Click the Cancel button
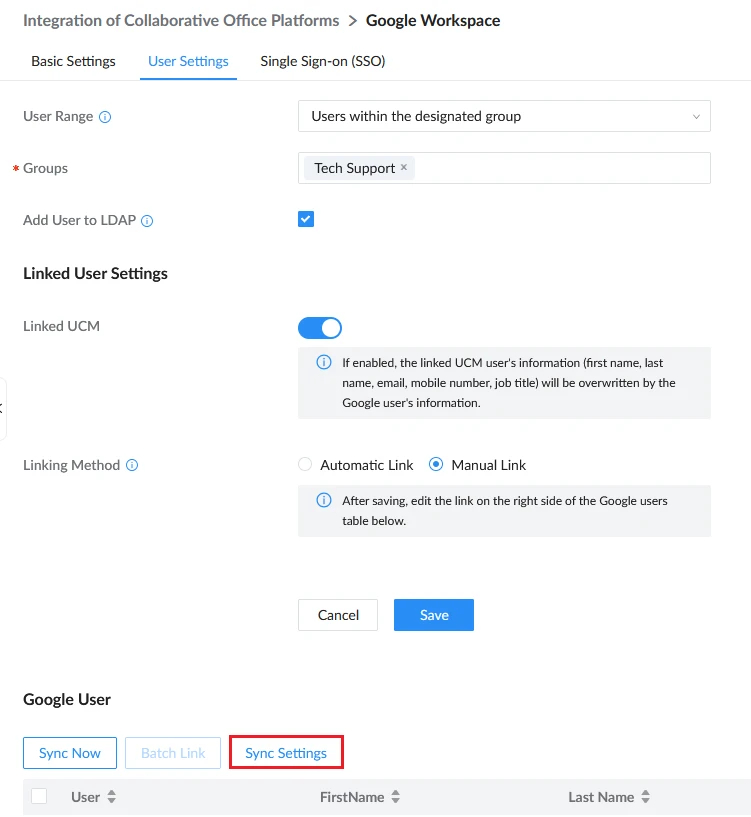This screenshot has height=817, width=751. click(x=338, y=615)
